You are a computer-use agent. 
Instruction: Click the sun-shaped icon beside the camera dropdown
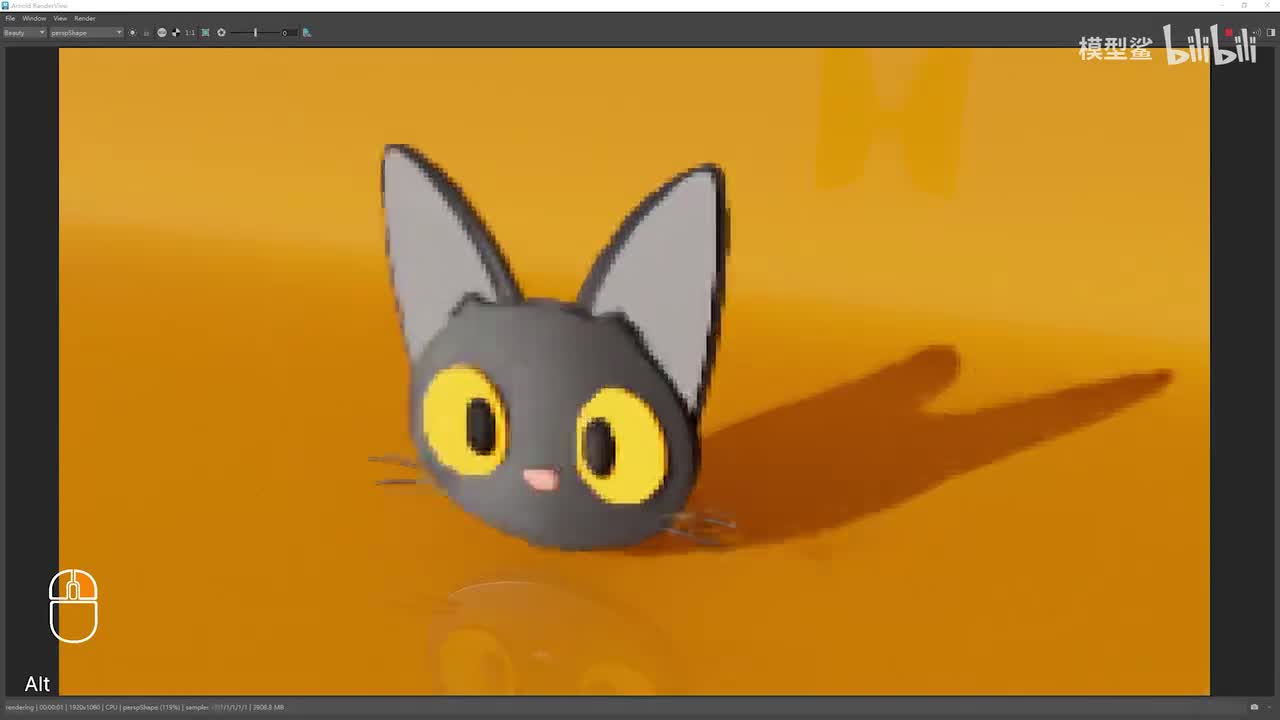point(133,33)
